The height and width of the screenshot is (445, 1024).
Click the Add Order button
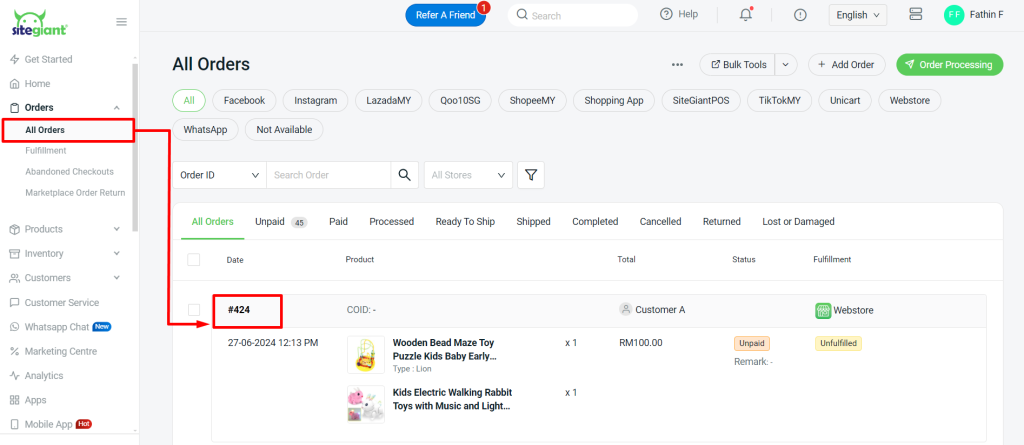(x=846, y=65)
